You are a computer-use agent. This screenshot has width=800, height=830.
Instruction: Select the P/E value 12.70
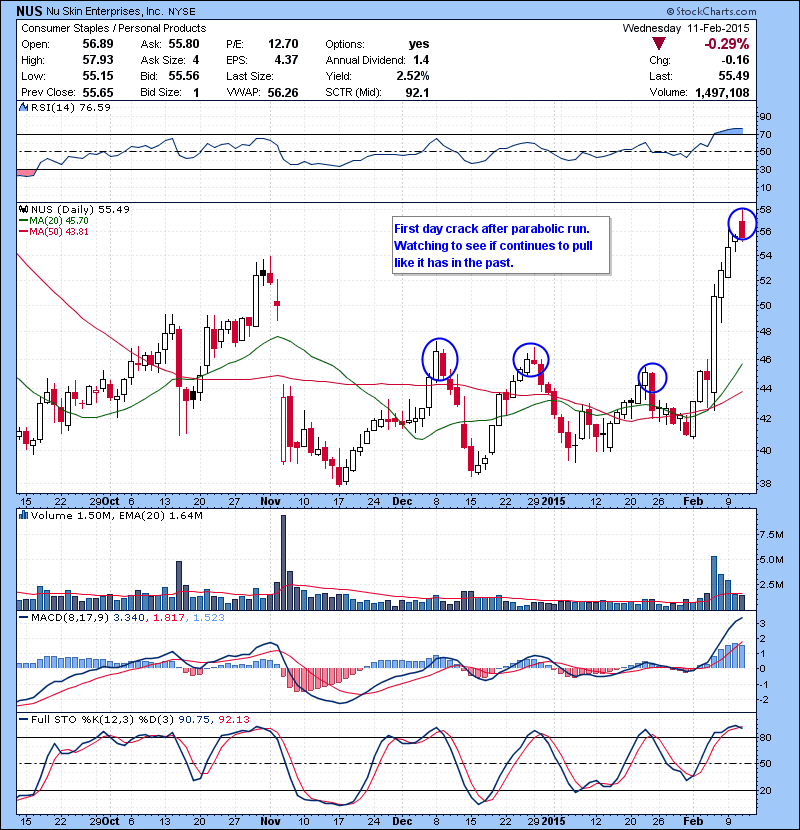283,44
